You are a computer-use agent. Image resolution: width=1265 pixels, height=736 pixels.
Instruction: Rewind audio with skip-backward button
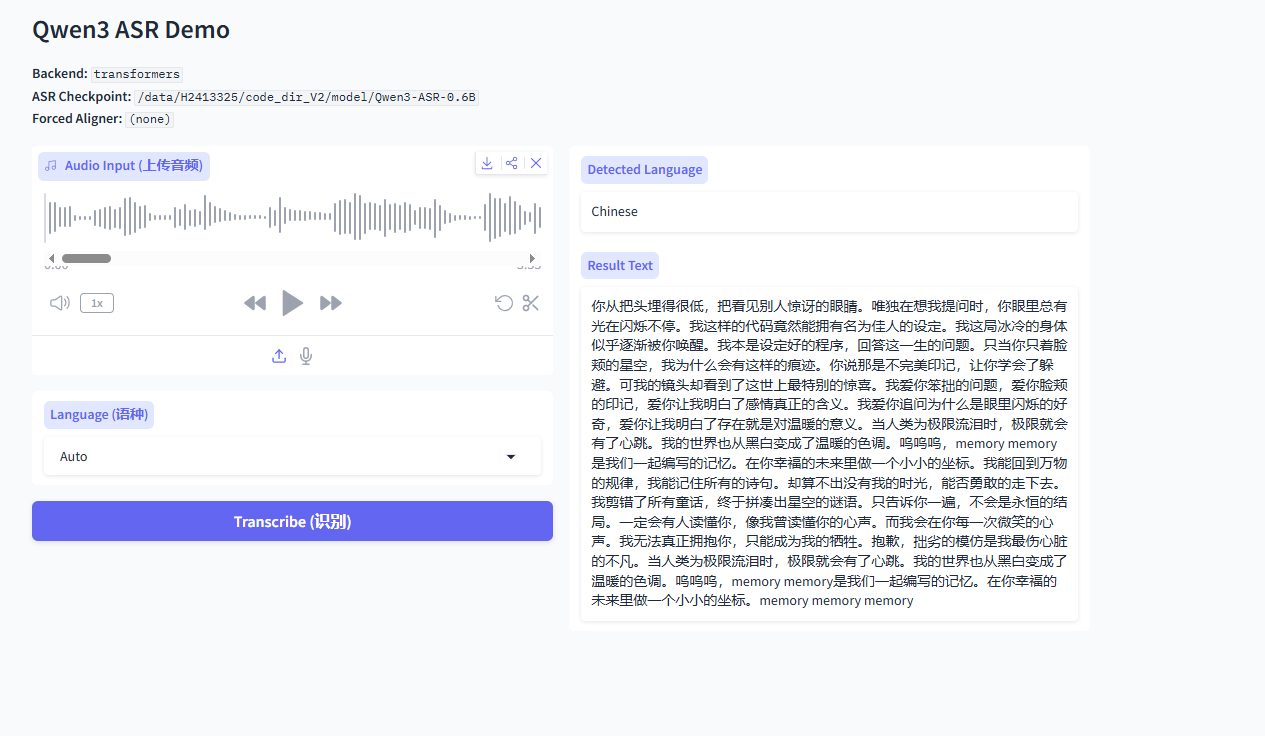(x=255, y=303)
